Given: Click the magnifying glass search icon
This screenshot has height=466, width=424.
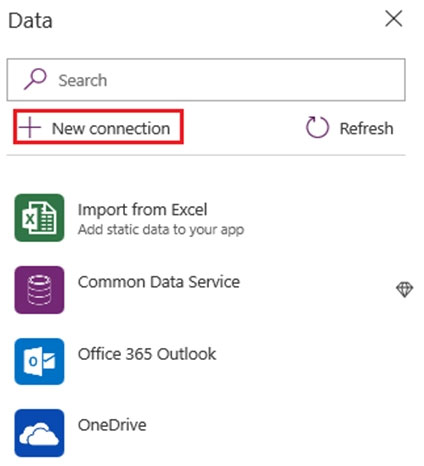Looking at the screenshot, I should (35, 79).
